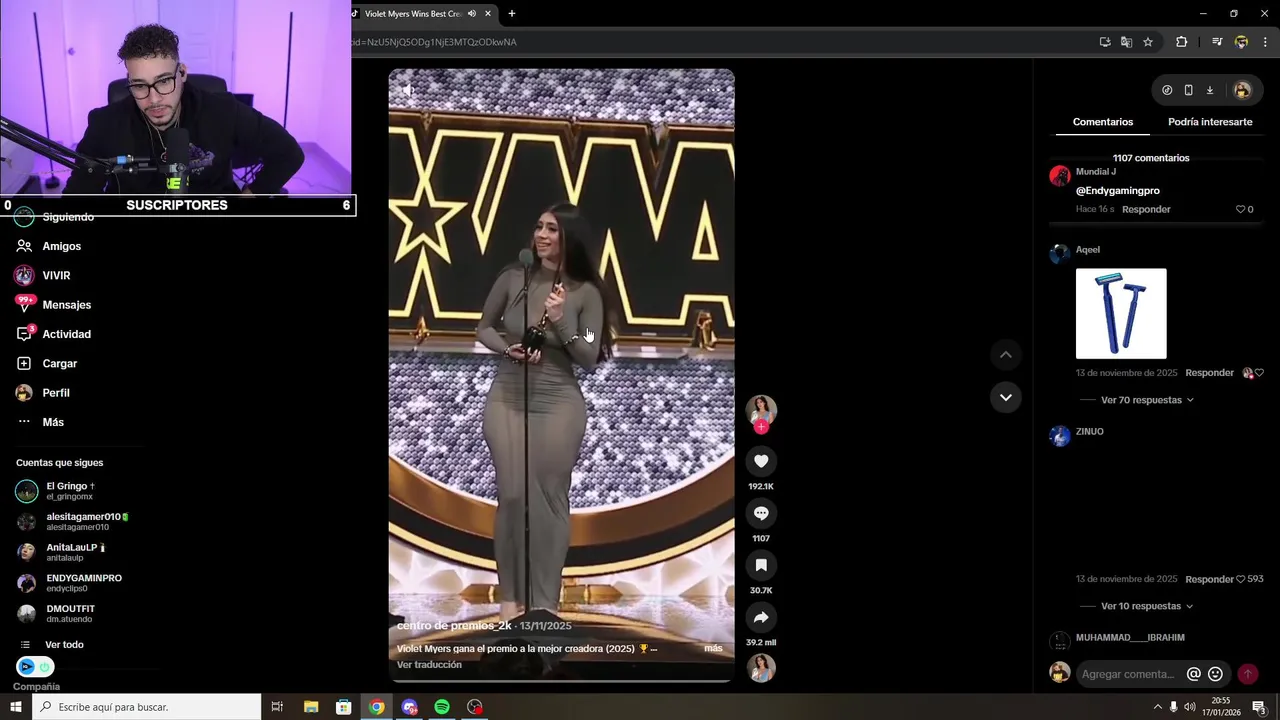The width and height of the screenshot is (1280, 720).
Task: Open Mundial J commenter profile name
Action: pyautogui.click(x=1095, y=172)
